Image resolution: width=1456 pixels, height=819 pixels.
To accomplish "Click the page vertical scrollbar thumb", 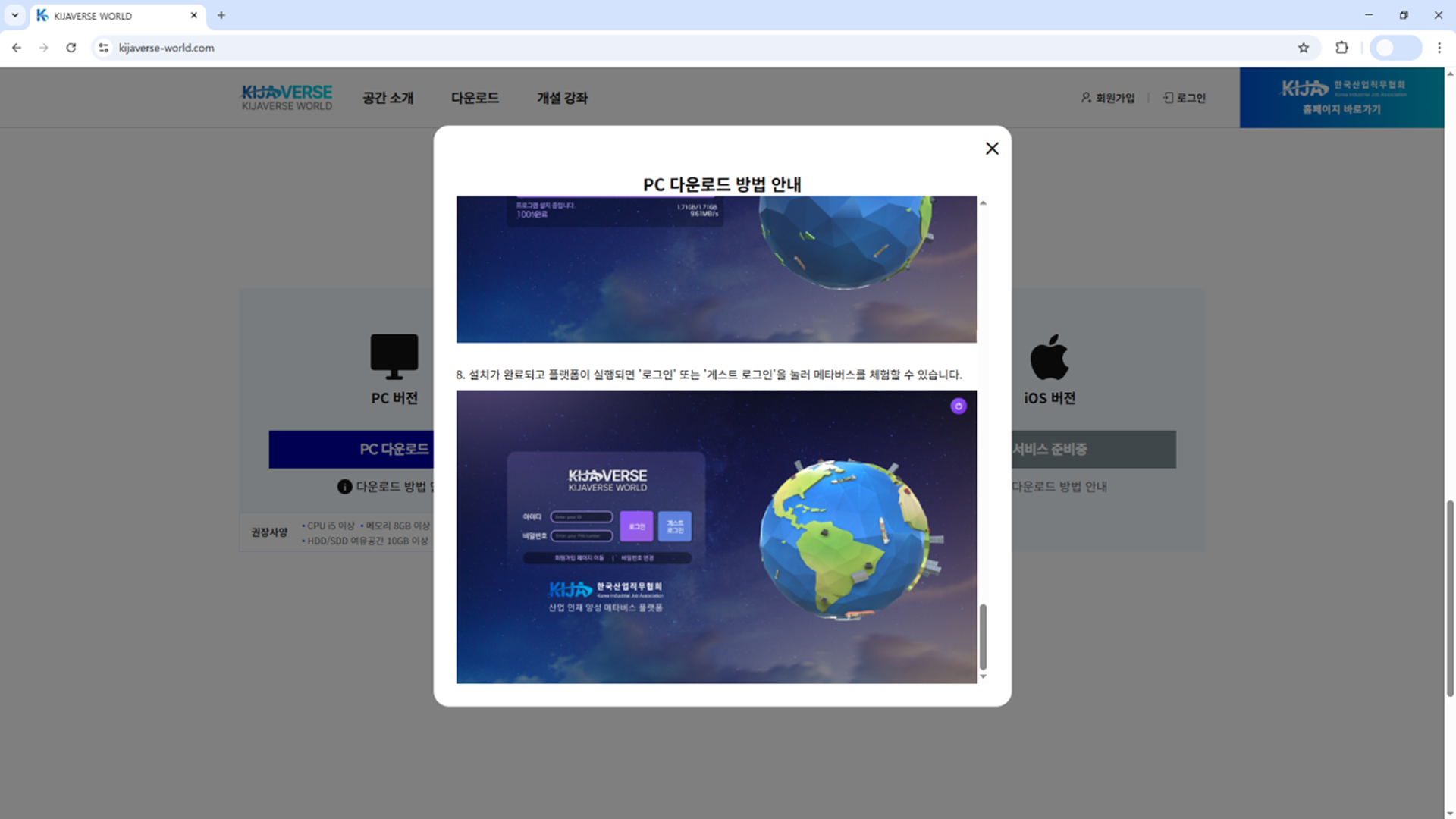I will tap(1450, 598).
